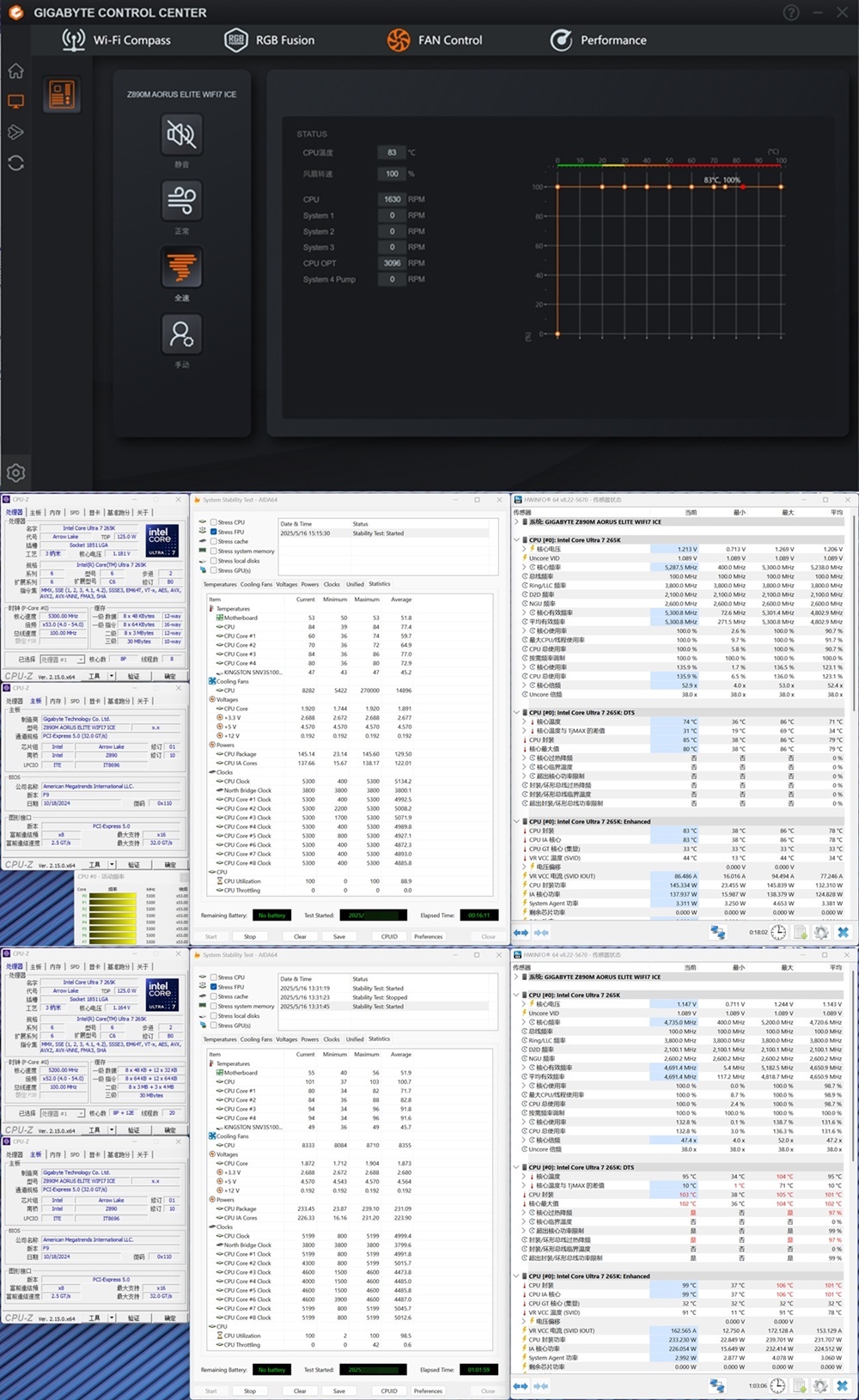Collapse the CPU 265K: DTS group, HWiNFO 0:18:02
Viewport: 859px width, 1400px height.
coord(517,713)
